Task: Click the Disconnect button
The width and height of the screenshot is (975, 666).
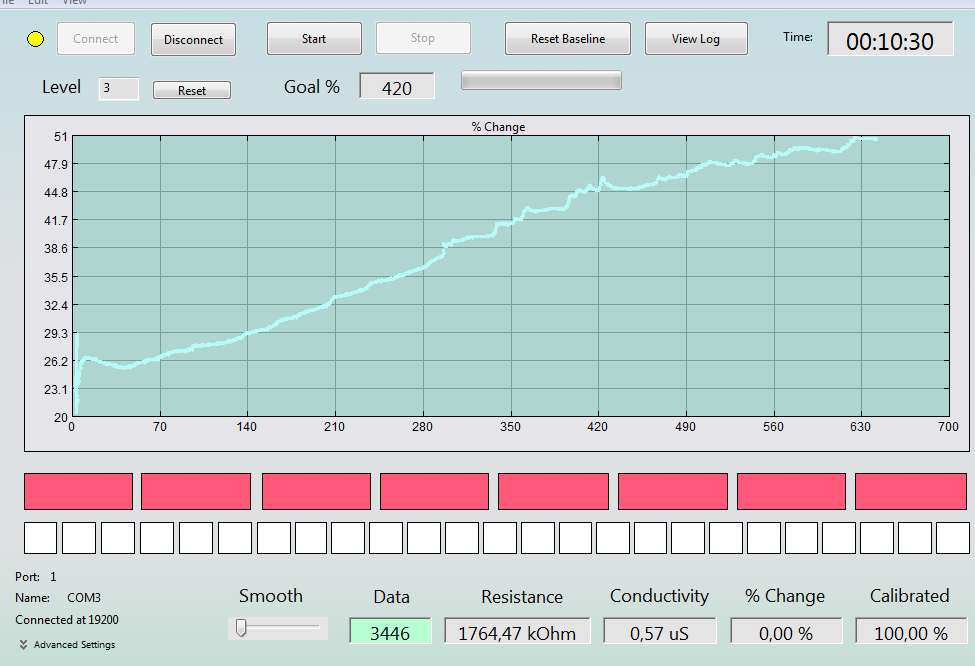Action: click(x=193, y=39)
